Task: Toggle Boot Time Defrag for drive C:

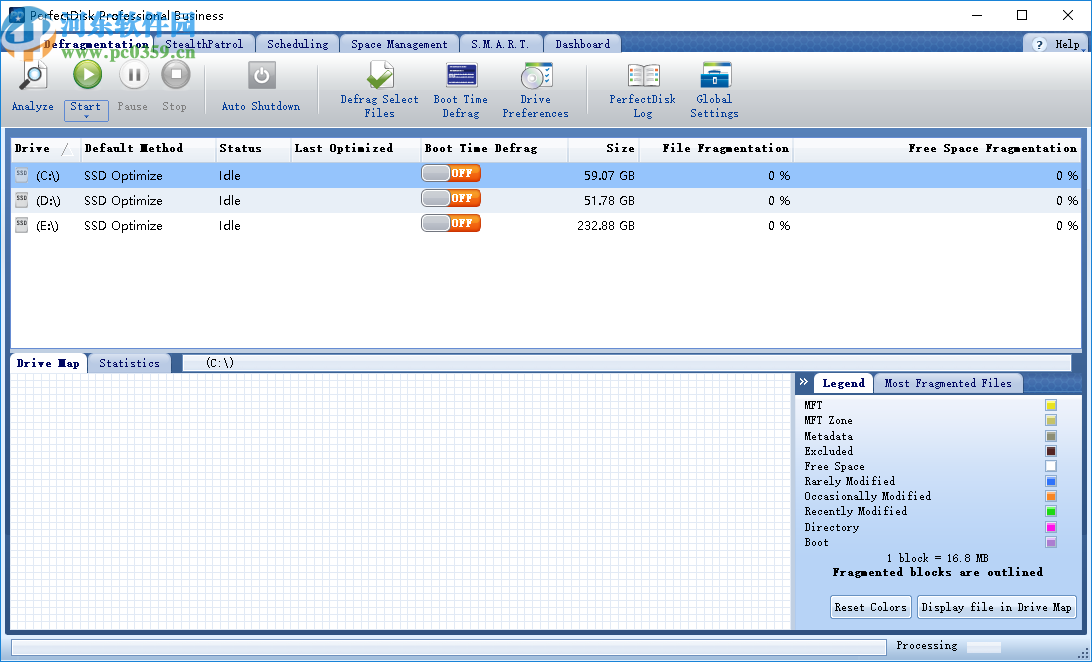Action: (x=450, y=172)
